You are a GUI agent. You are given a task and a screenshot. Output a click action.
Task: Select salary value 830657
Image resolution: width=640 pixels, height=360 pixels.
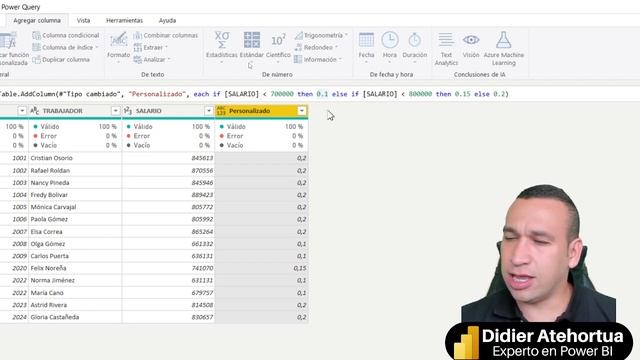168,317
